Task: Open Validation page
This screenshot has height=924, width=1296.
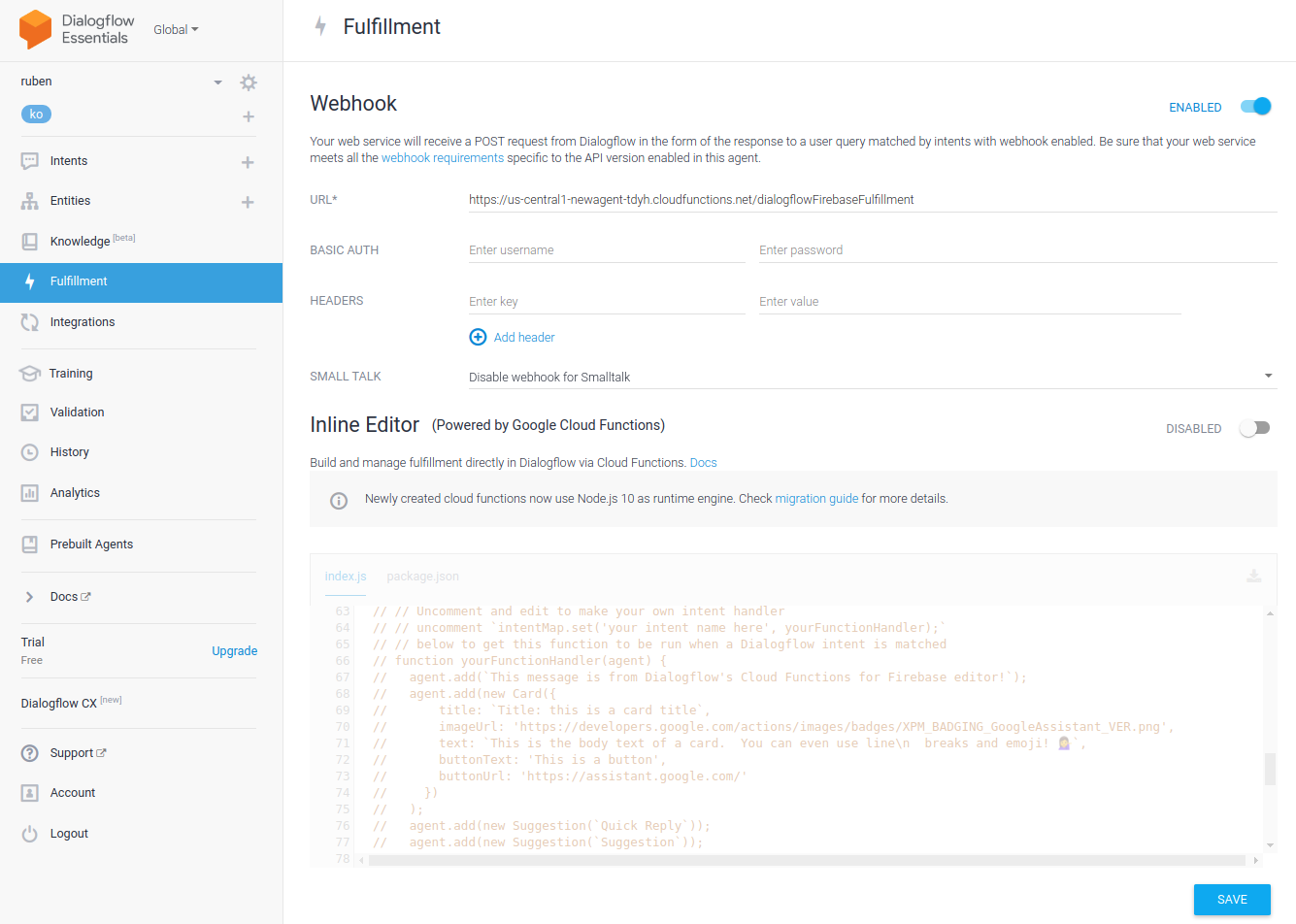Action: (x=78, y=412)
